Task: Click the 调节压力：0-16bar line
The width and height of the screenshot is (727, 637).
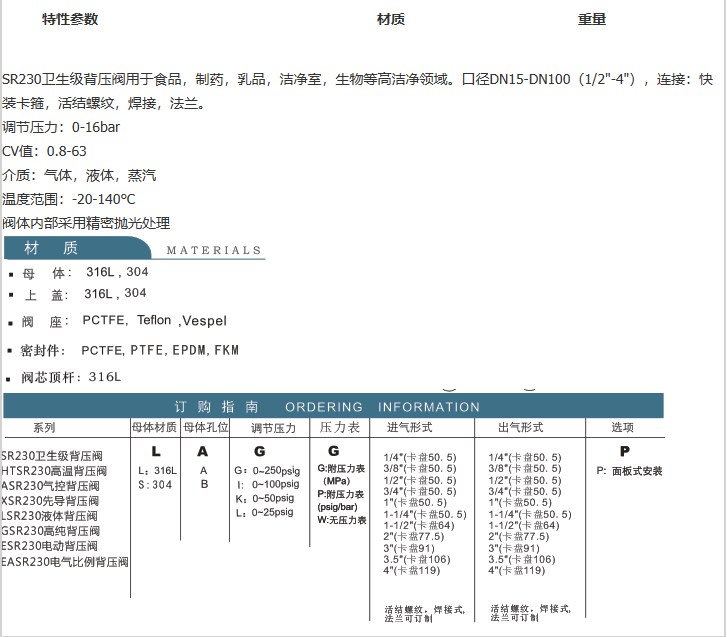Action: click(x=61, y=127)
